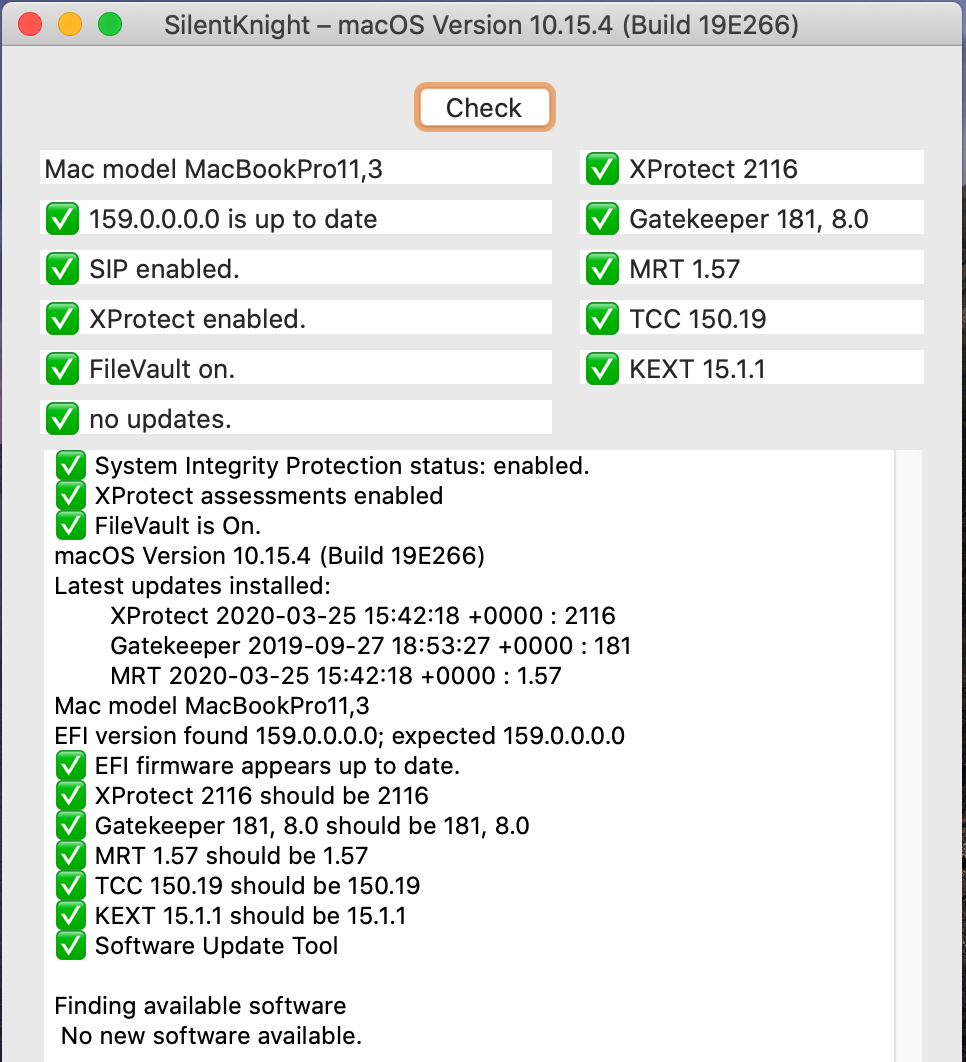Click checkmark next to 'no updates.'
This screenshot has width=966, height=1062.
tap(62, 419)
